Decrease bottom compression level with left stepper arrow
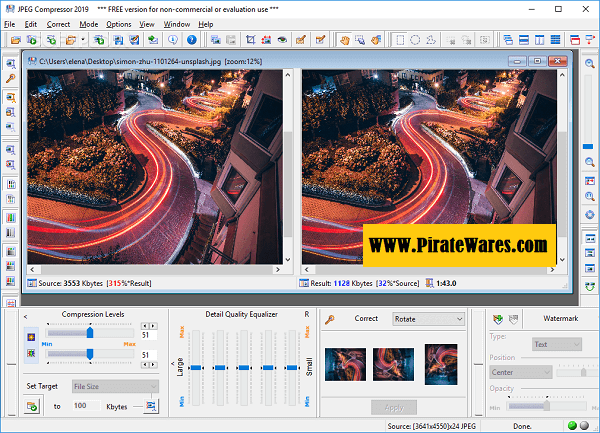The height and width of the screenshot is (433, 600). coord(145,365)
